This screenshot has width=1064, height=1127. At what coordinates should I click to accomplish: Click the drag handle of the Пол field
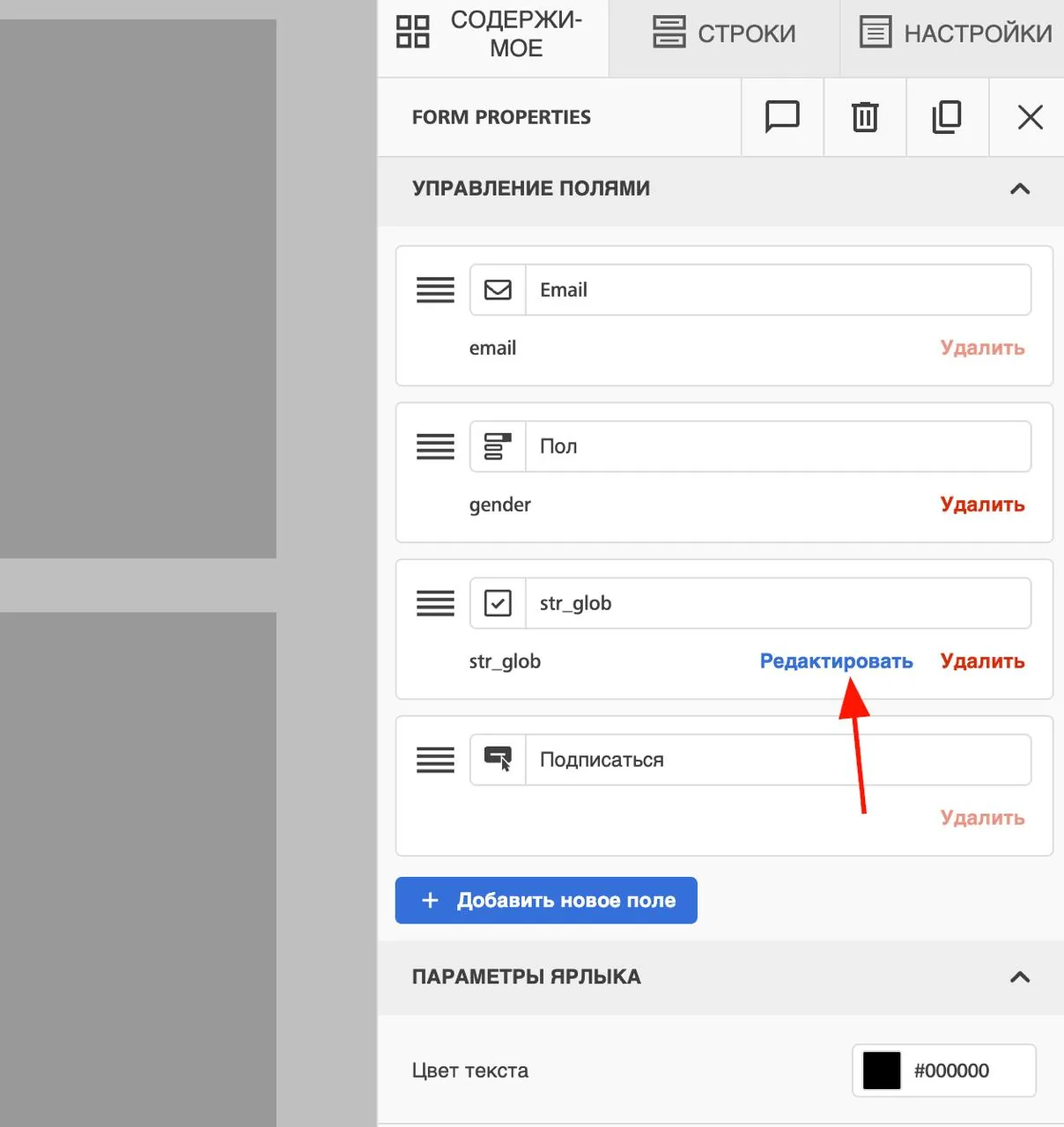click(x=435, y=446)
